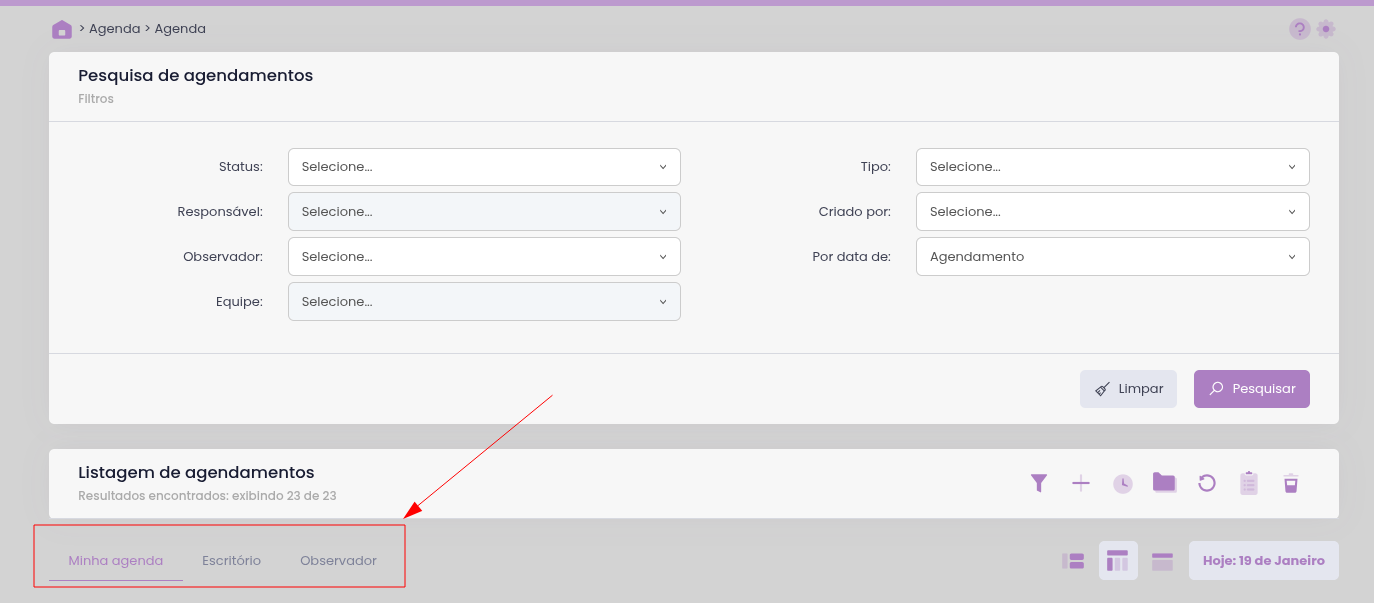Expand the Por data de dropdown
This screenshot has width=1374, height=603.
(x=1112, y=257)
